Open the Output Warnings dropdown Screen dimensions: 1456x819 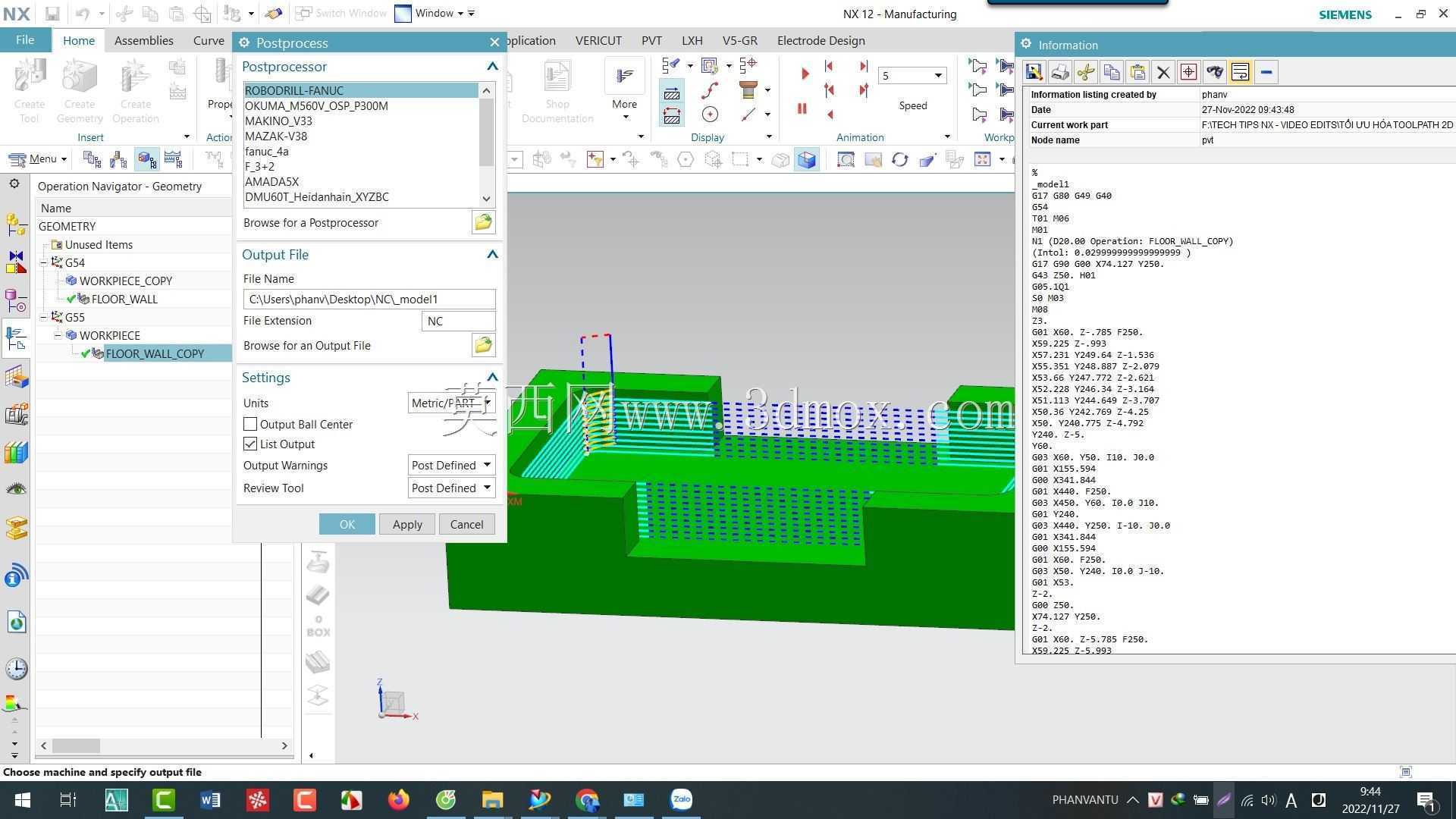pos(451,465)
